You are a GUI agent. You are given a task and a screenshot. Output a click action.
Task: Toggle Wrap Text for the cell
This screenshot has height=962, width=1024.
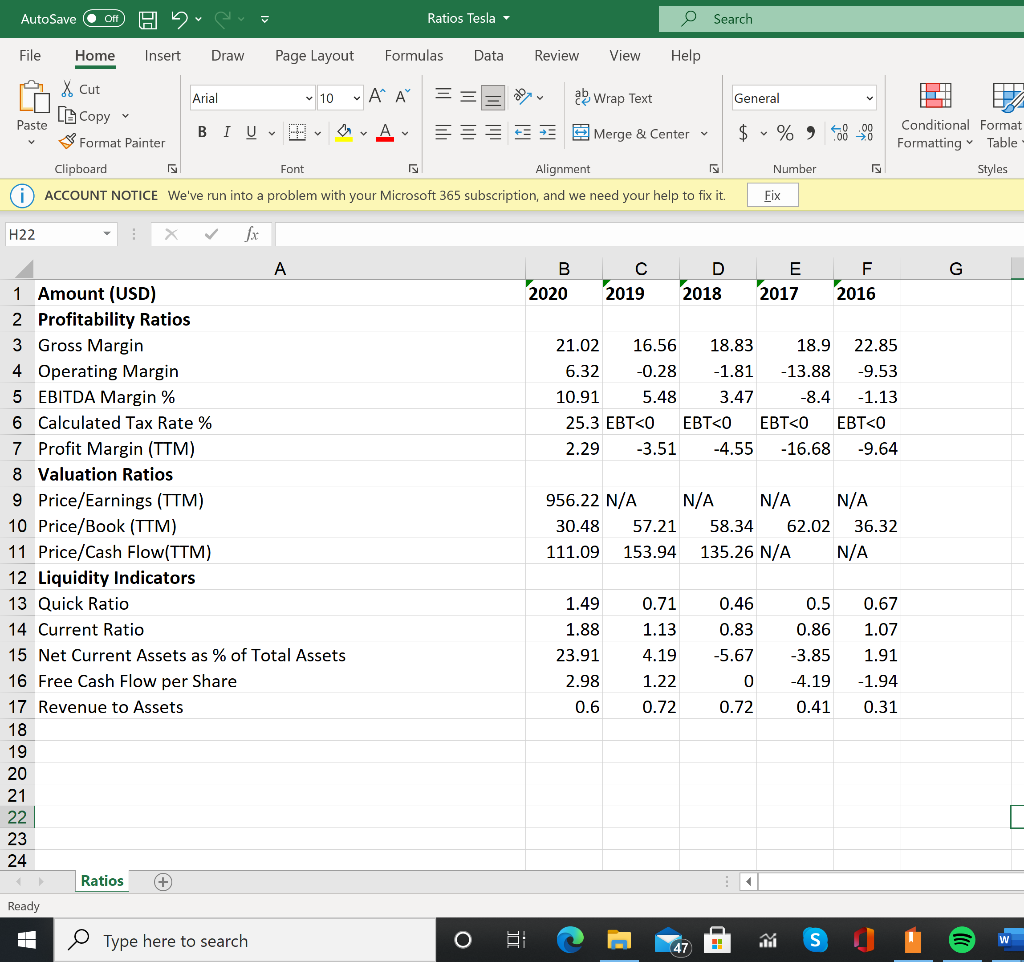(x=613, y=98)
